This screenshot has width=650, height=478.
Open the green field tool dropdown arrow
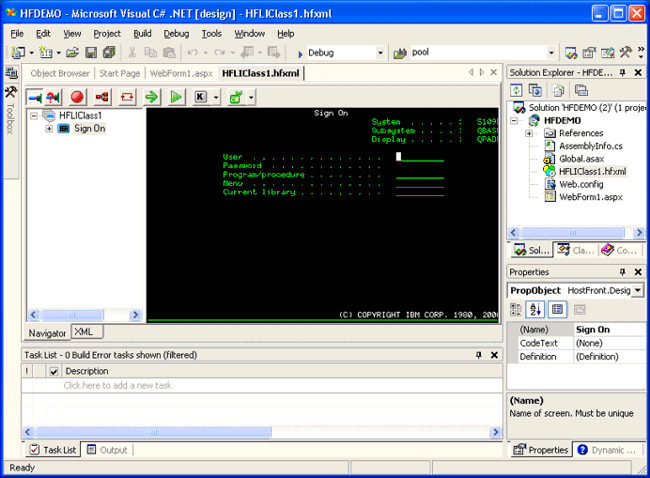251,97
